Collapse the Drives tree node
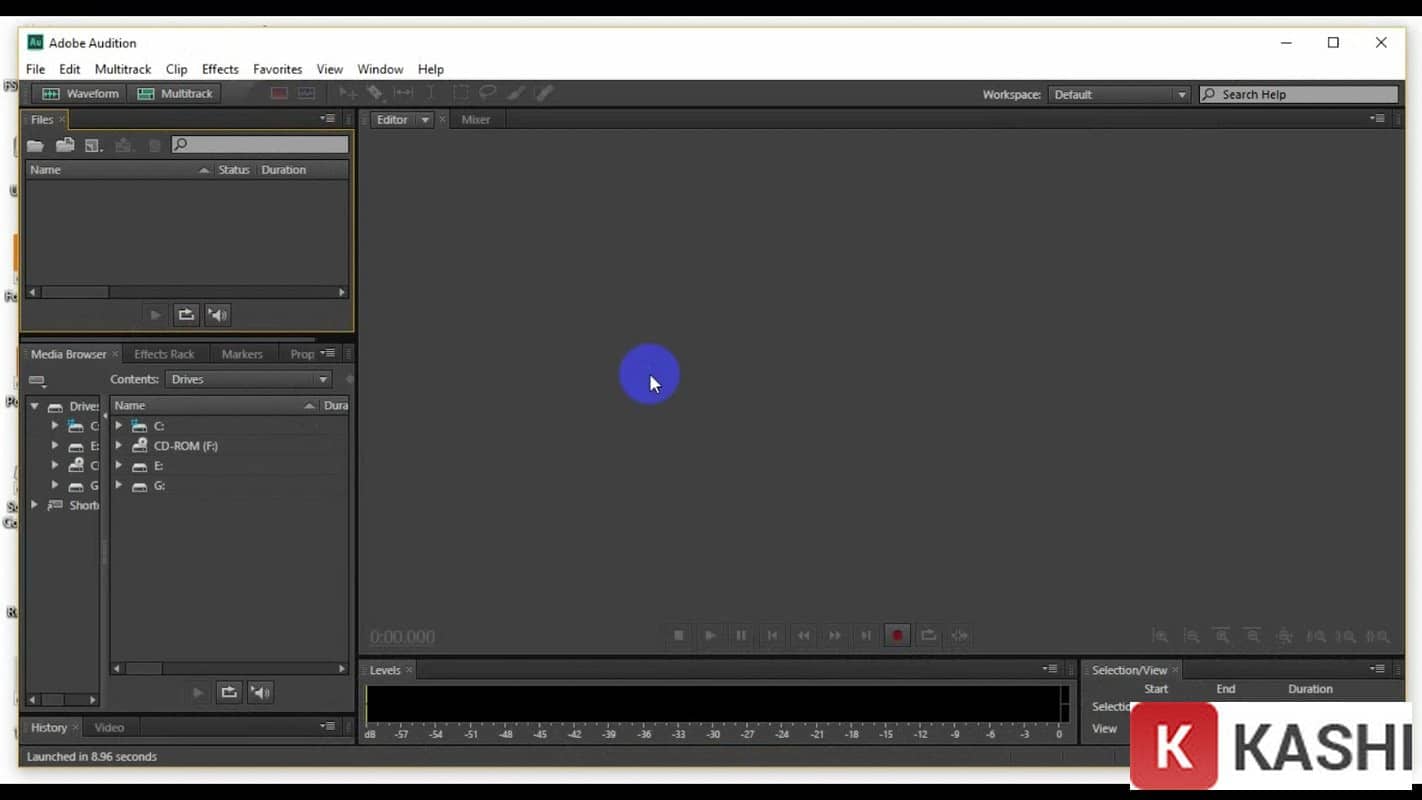This screenshot has height=800, width=1422. pyautogui.click(x=35, y=406)
